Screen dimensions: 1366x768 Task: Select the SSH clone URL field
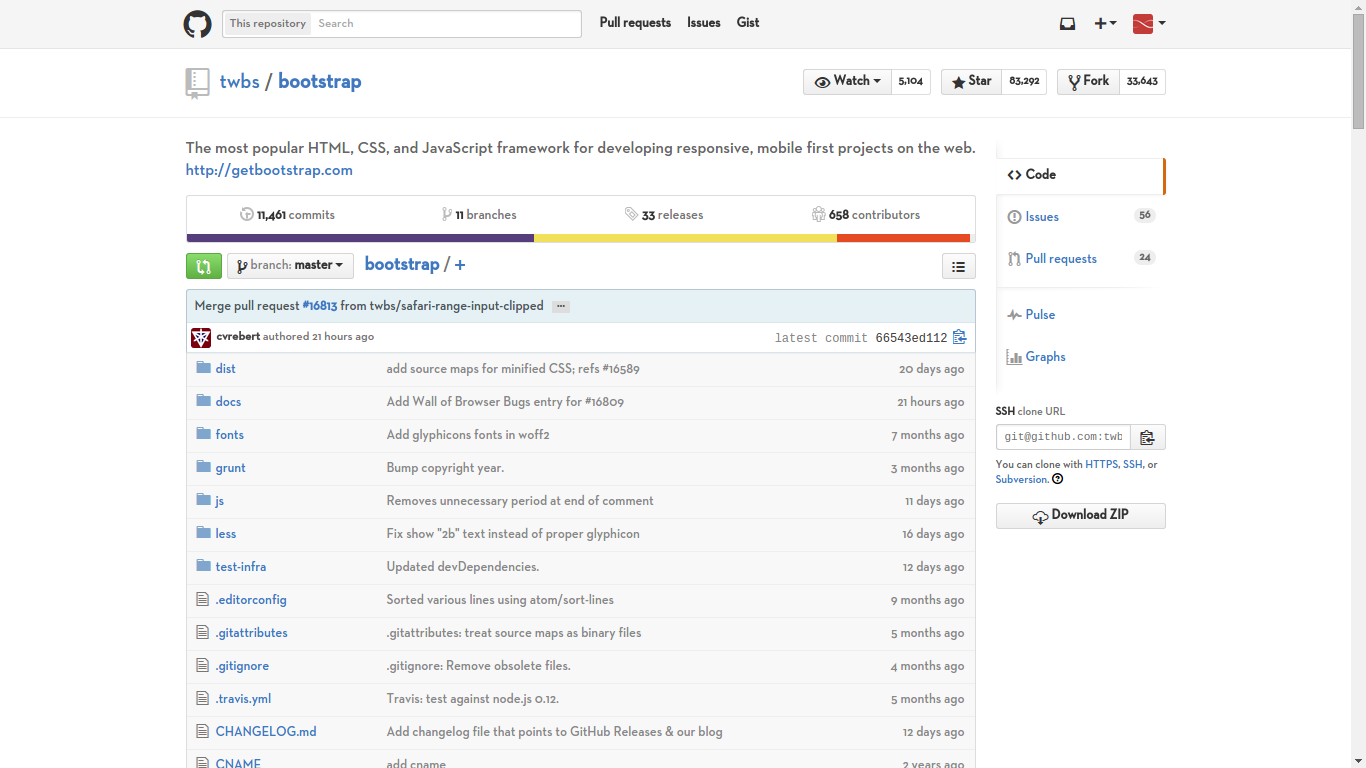[1063, 437]
